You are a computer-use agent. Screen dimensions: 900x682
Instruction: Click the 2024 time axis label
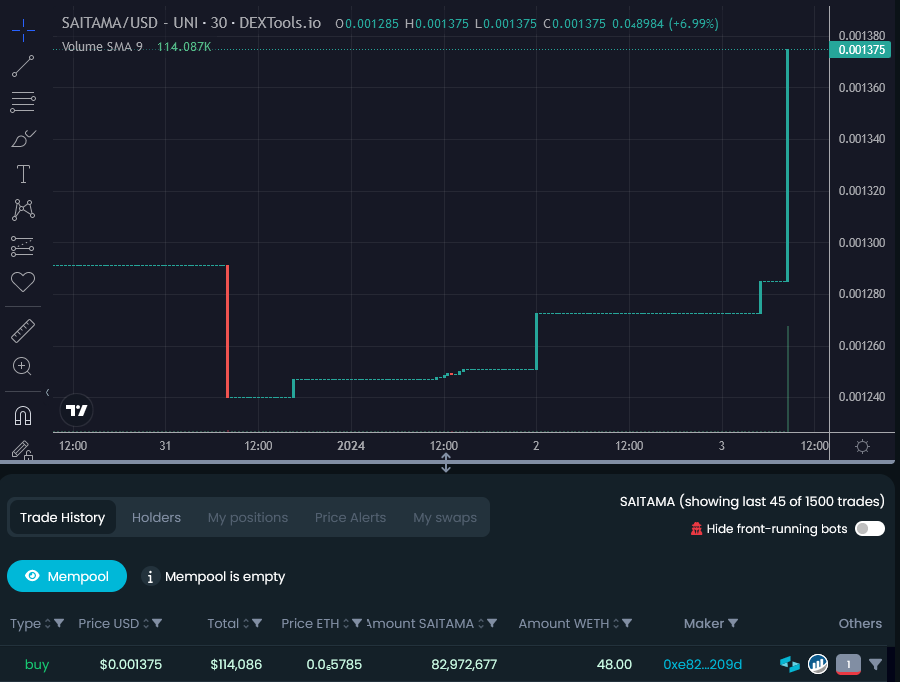tap(351, 445)
